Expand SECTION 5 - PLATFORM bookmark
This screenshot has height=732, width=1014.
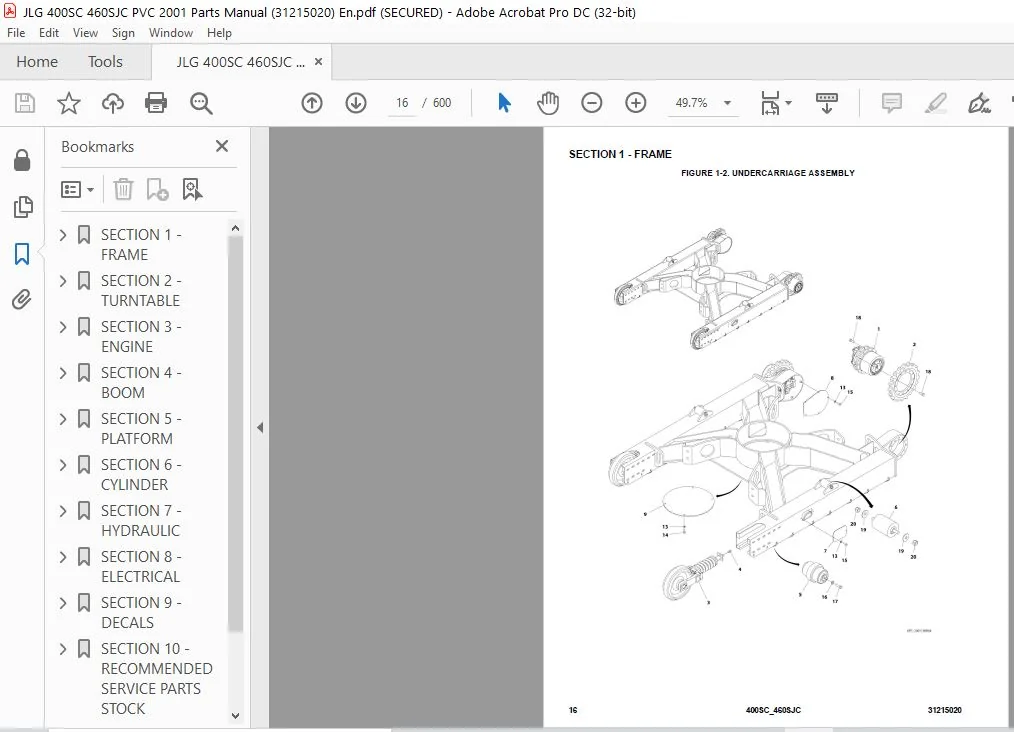[x=63, y=418]
